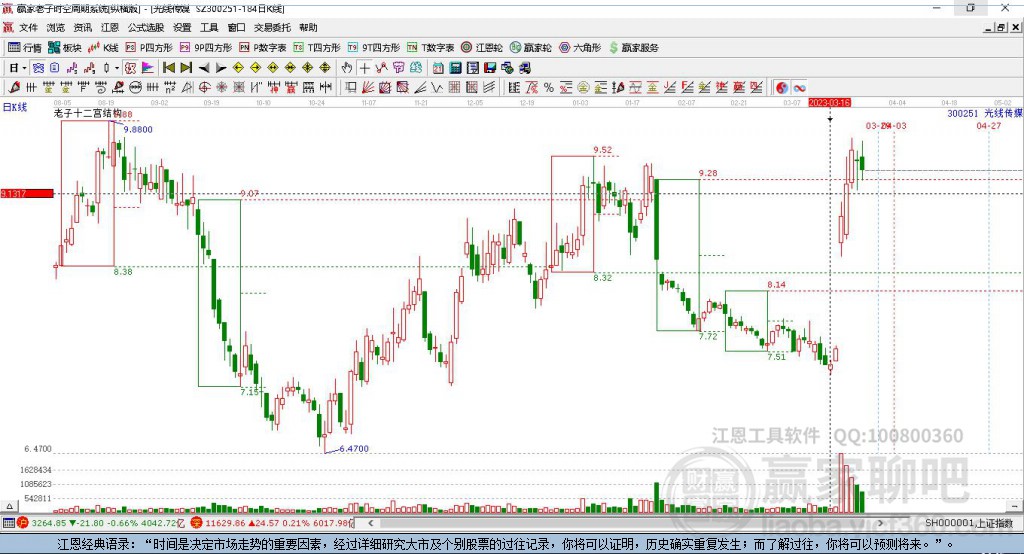Open the 行情 market quotes view

pyautogui.click(x=25, y=48)
